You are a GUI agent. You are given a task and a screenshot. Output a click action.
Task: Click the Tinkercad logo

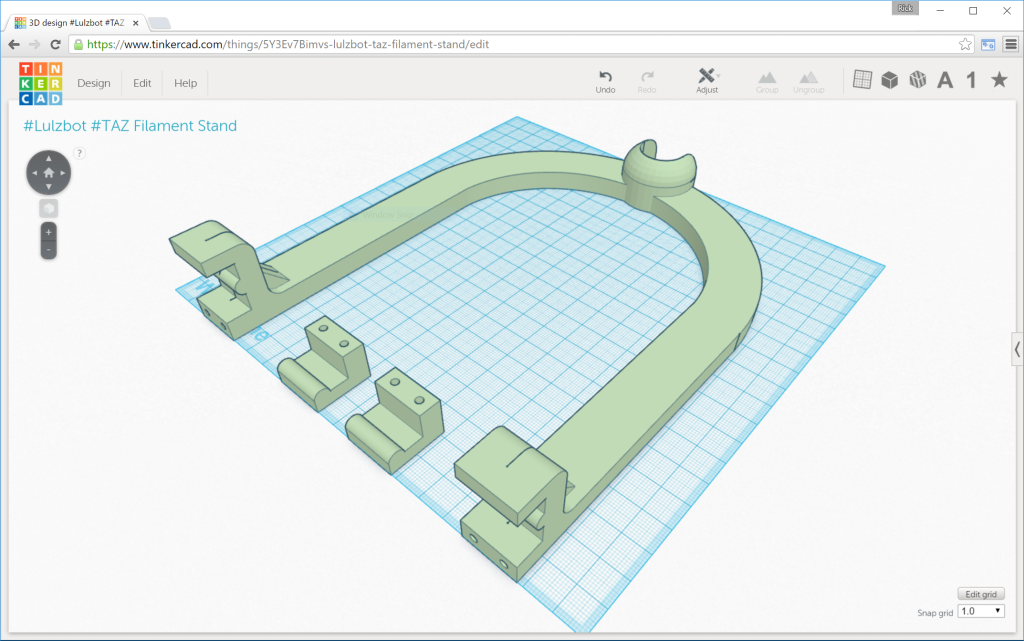pos(40,84)
